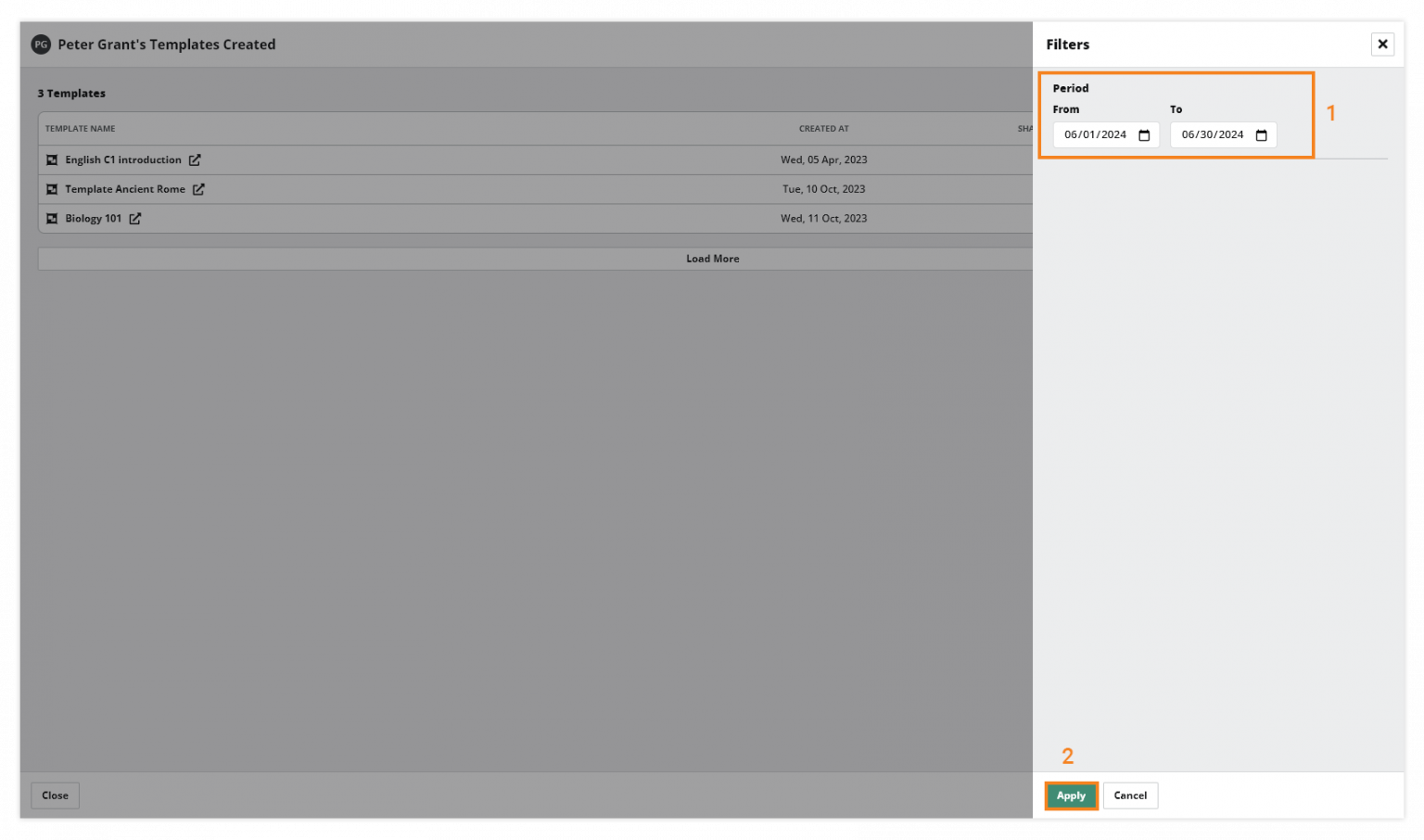This screenshot has width=1424, height=840.
Task: Sort by Template Name column header
Action: 80,129
